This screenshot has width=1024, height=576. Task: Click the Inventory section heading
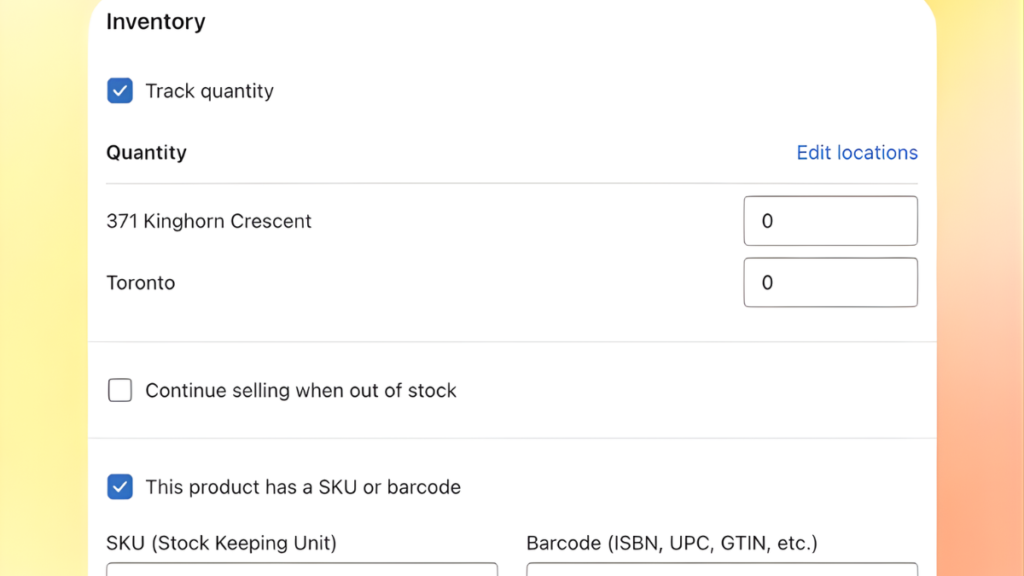[x=155, y=21]
